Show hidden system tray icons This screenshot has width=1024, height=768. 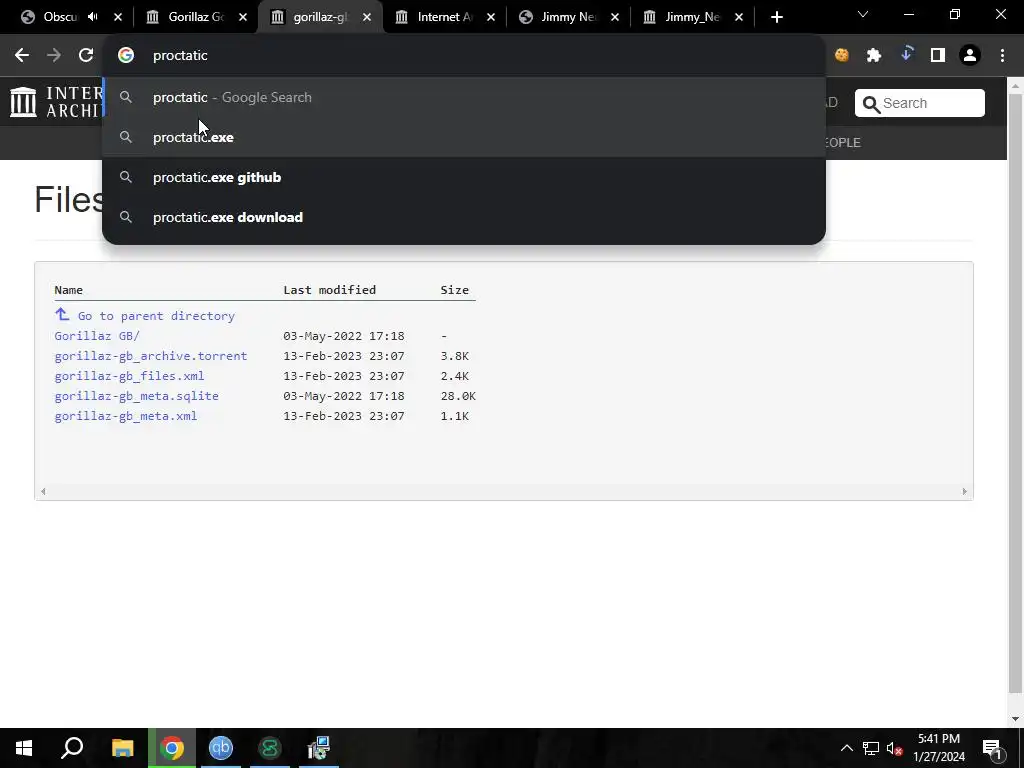(x=846, y=748)
